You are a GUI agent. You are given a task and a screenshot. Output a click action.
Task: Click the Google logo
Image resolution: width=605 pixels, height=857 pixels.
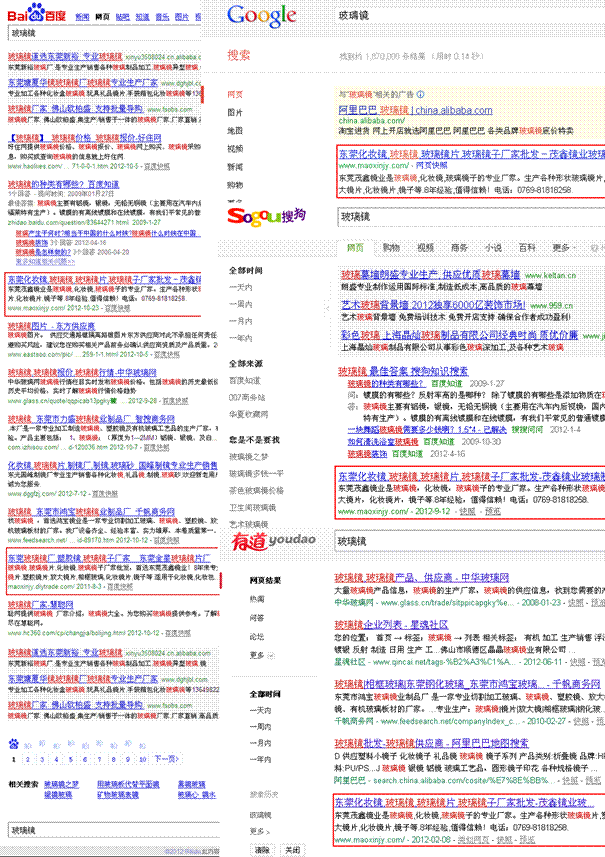click(x=261, y=16)
